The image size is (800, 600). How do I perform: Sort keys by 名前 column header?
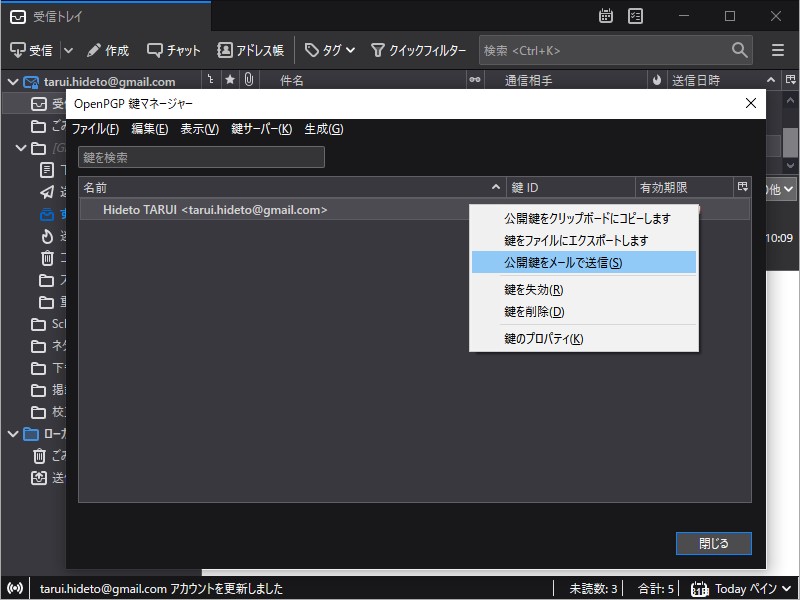pos(292,188)
